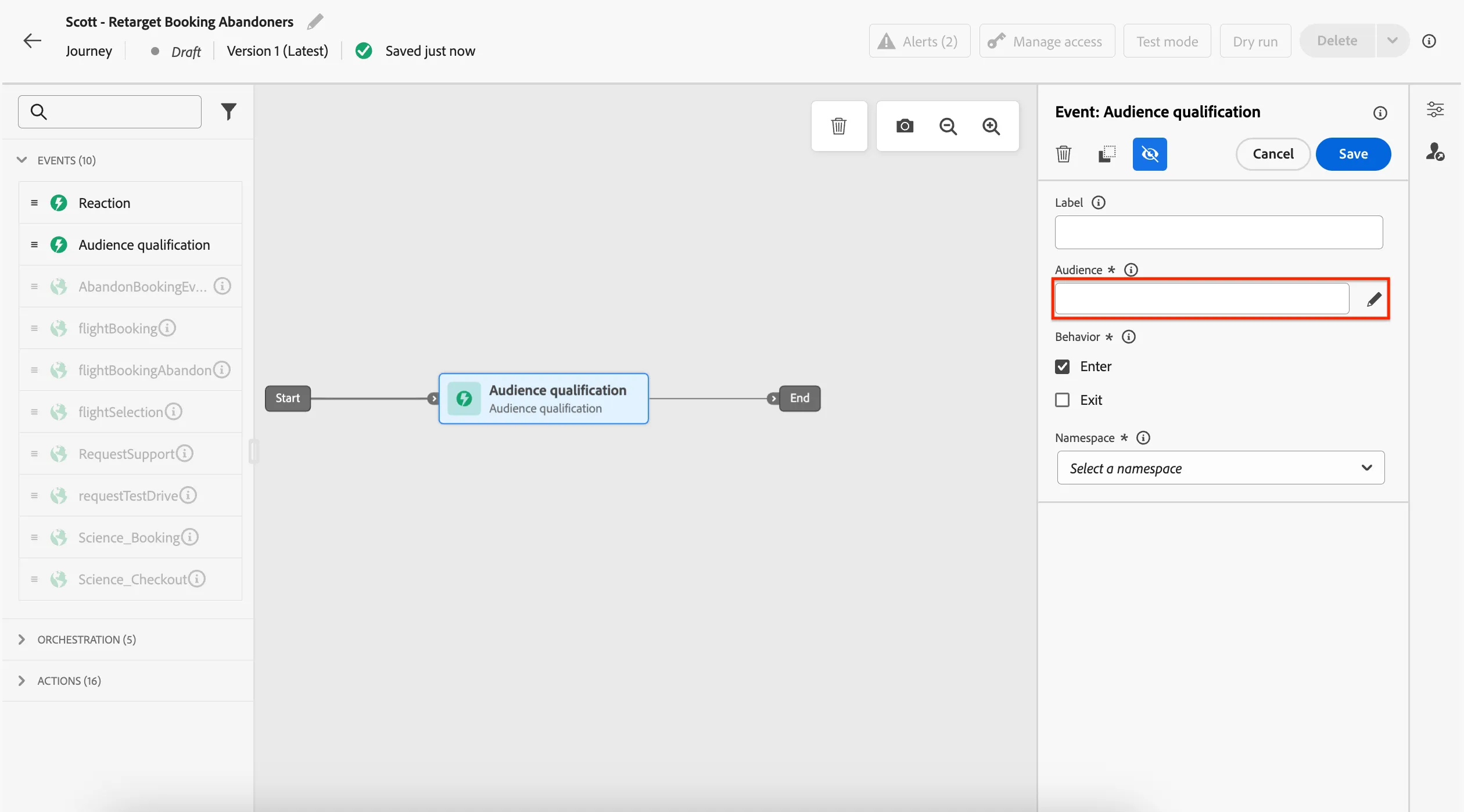Click the Manage access button
Screen dimensions: 1464x812
pos(1047,41)
